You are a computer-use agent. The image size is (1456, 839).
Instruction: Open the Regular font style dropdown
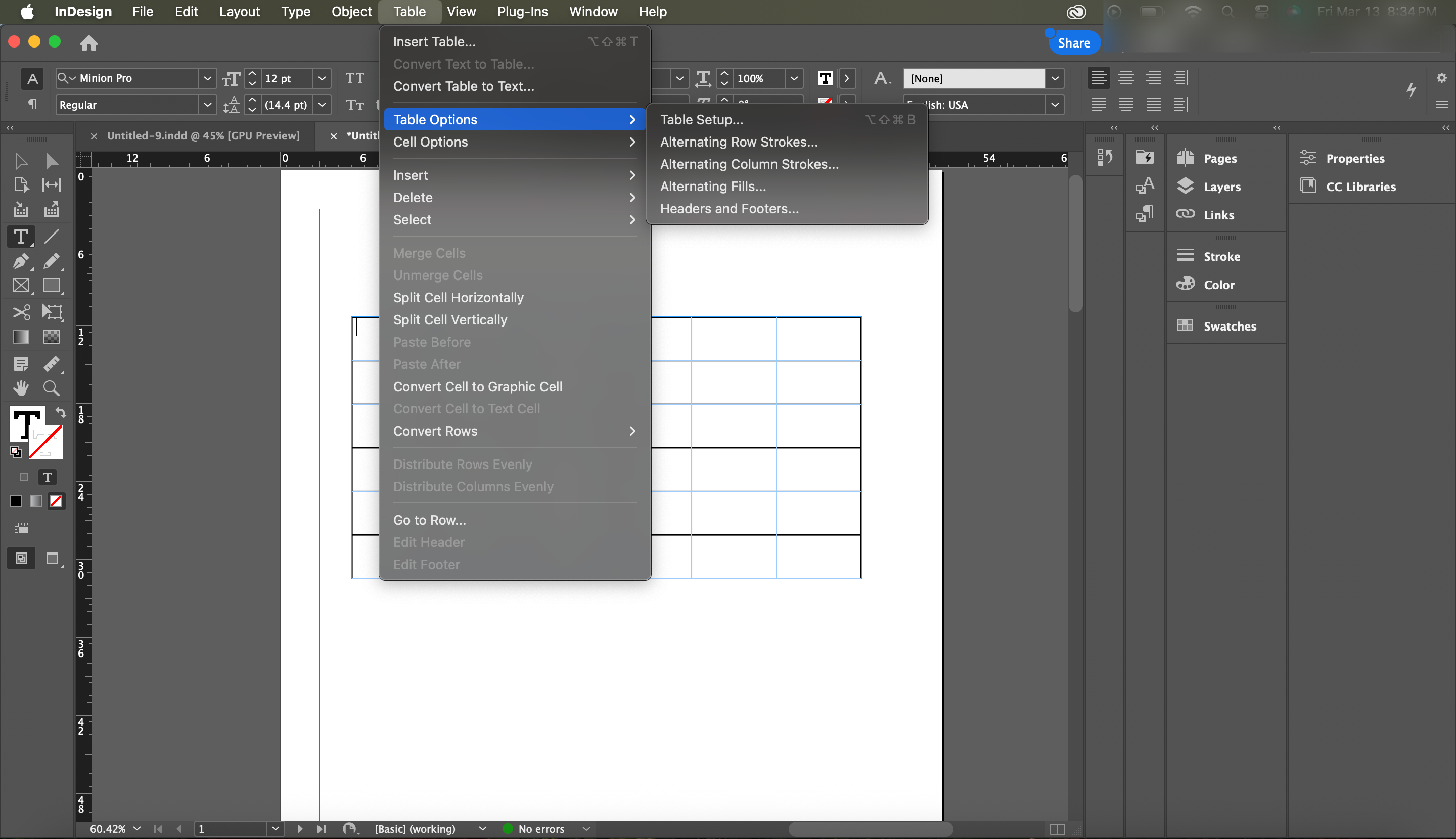pos(207,105)
